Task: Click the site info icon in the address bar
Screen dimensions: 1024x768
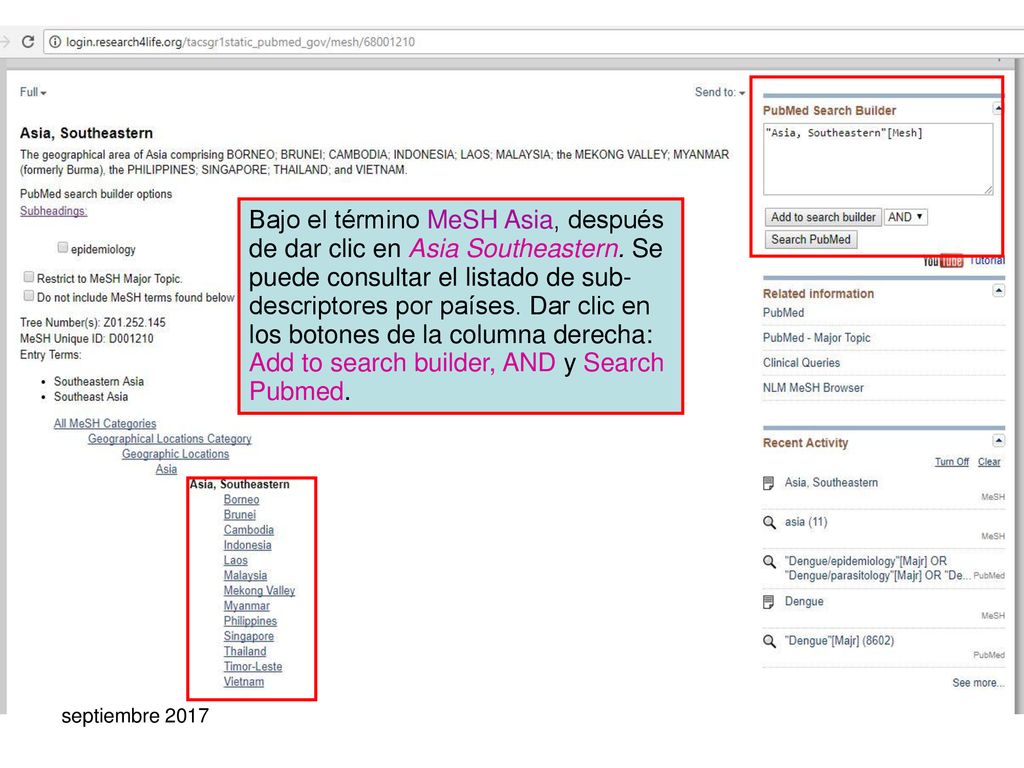Action: coord(55,42)
